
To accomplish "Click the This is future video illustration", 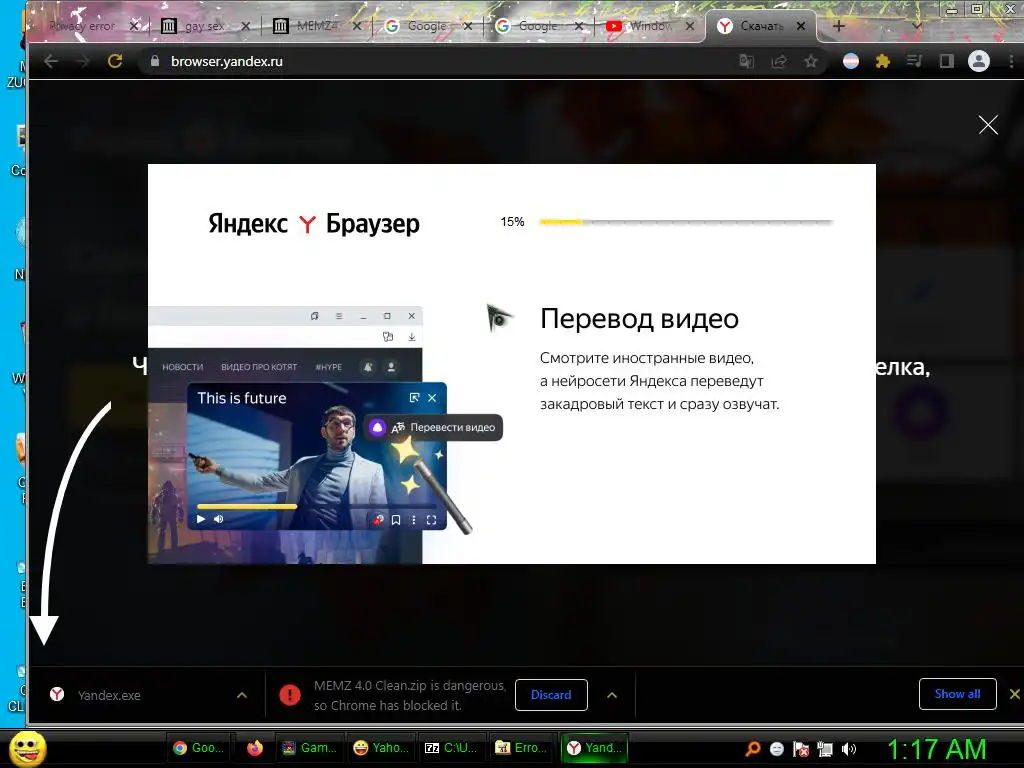I will pos(317,456).
